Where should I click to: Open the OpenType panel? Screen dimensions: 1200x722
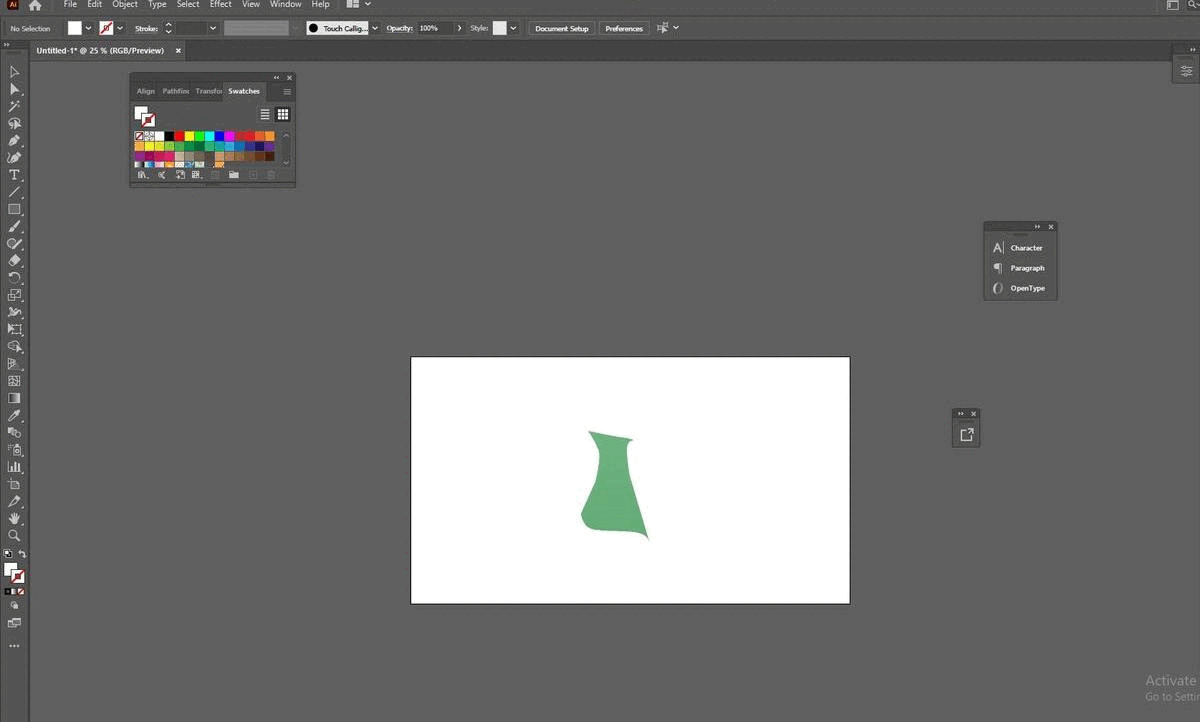click(x=1019, y=288)
